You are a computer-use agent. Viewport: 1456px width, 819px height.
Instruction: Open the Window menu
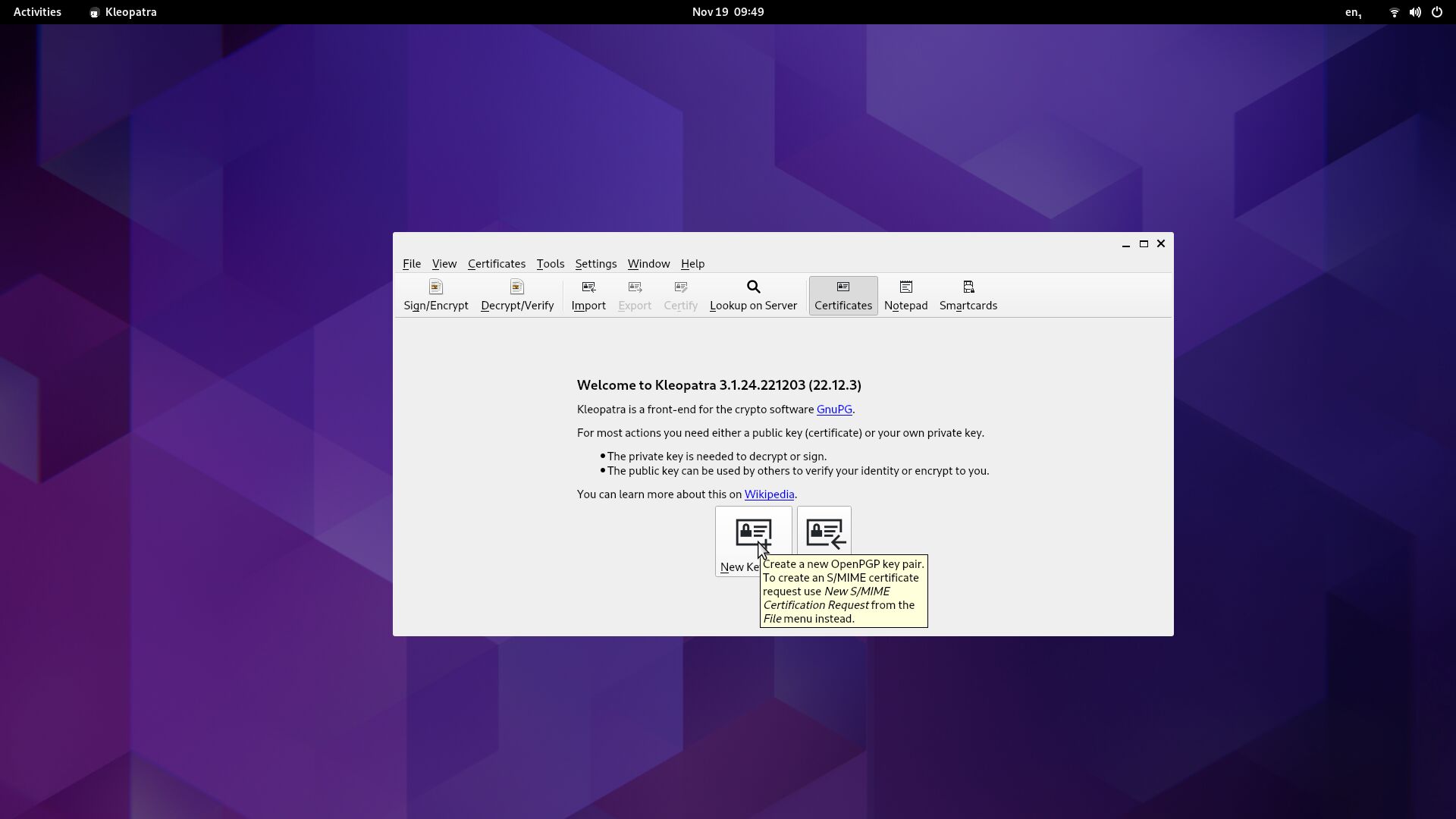point(648,263)
